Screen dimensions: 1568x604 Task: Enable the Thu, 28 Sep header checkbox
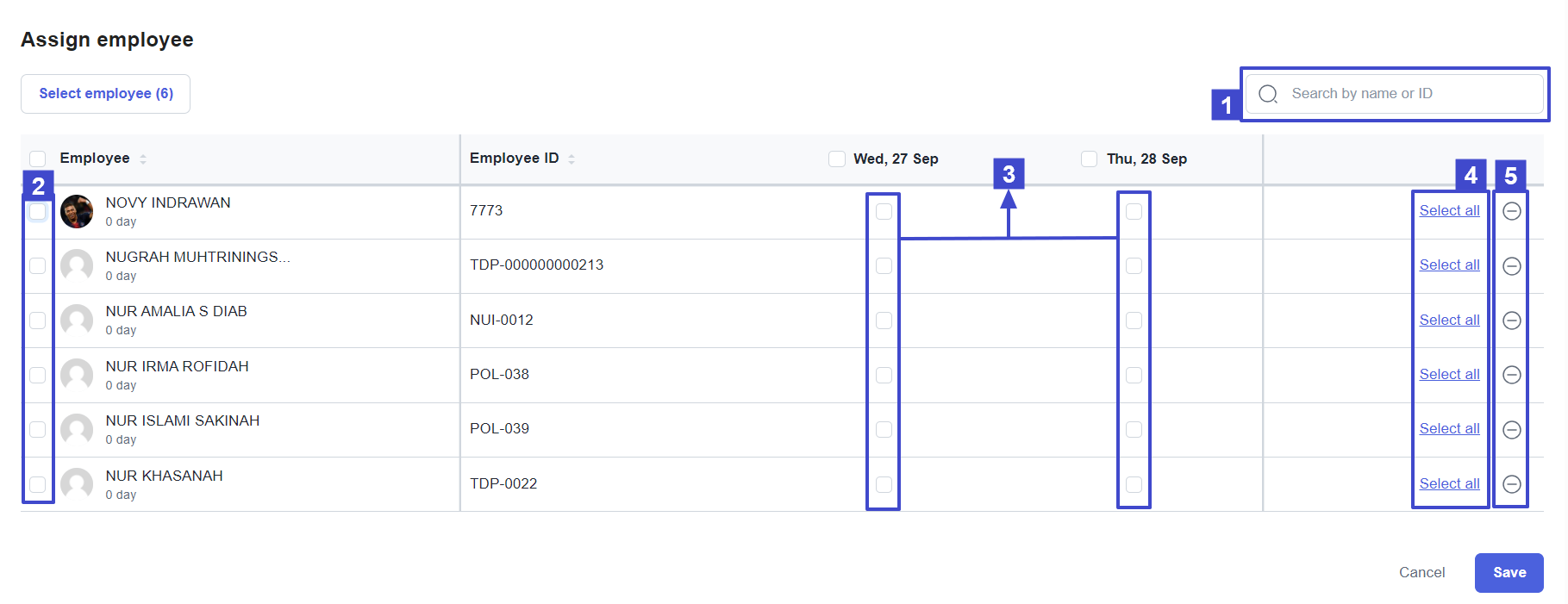click(1090, 159)
